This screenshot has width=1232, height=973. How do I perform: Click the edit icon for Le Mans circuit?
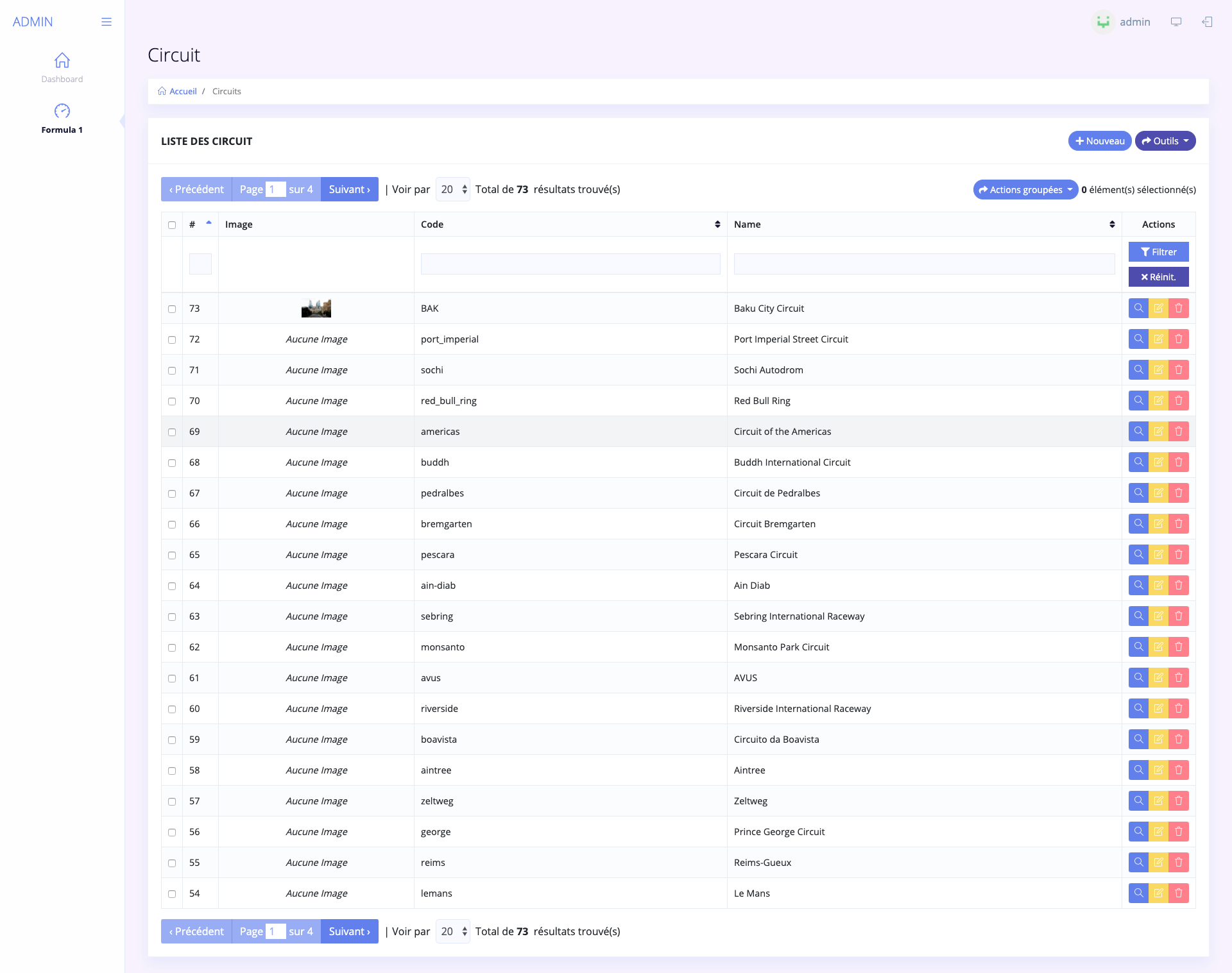click(1158, 893)
